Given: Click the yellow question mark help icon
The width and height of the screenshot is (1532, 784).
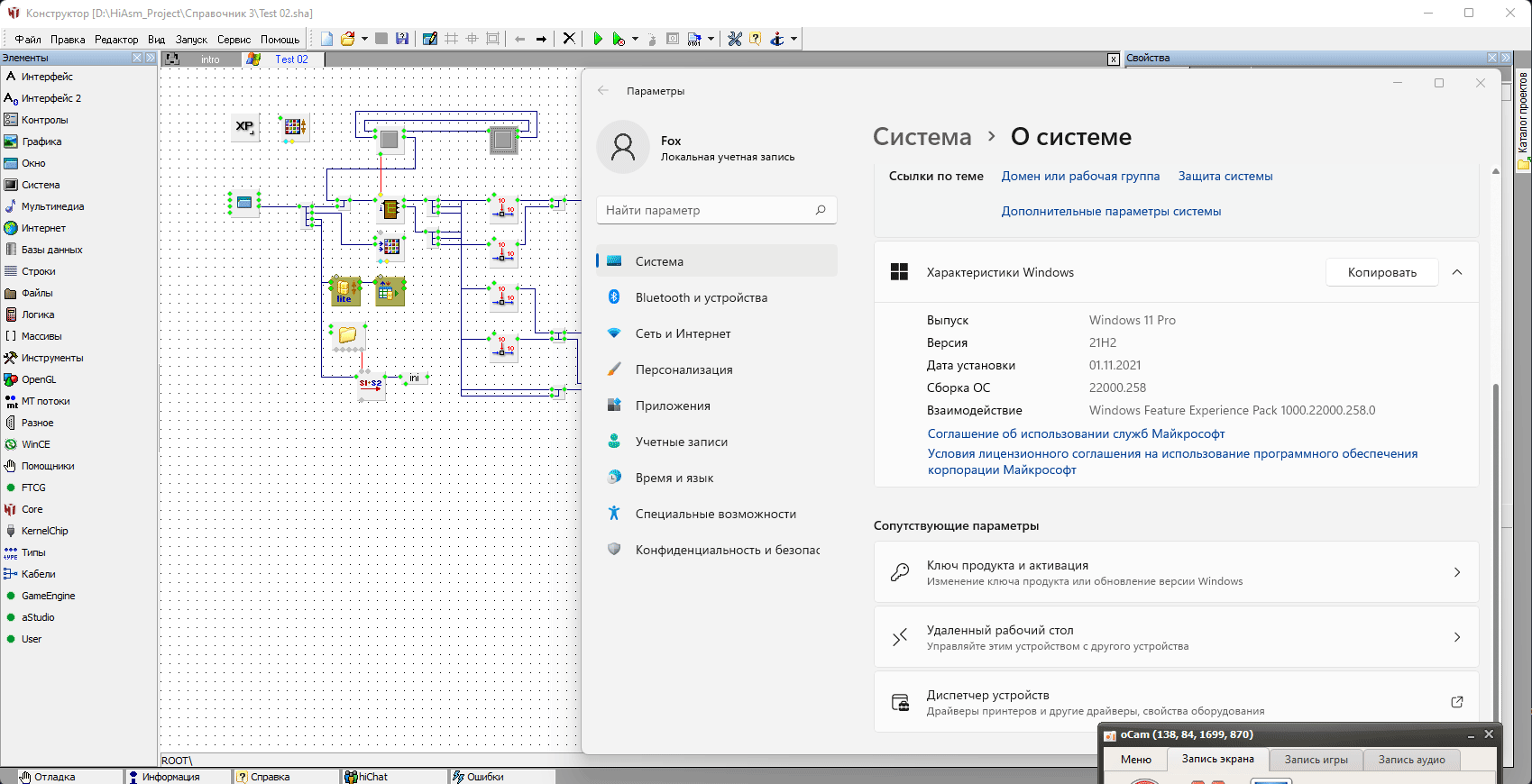Looking at the screenshot, I should 756,39.
